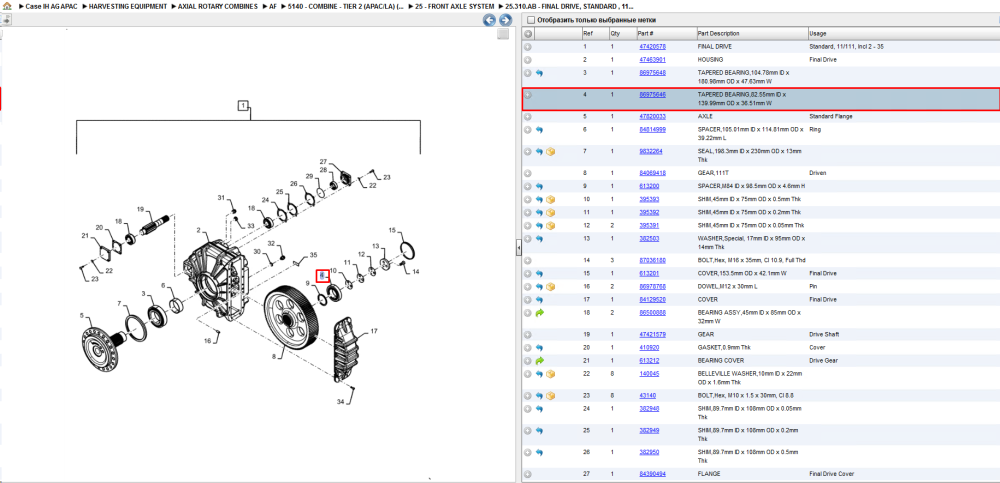Select callout 1 box above diagram bracket

pyautogui.click(x=242, y=105)
